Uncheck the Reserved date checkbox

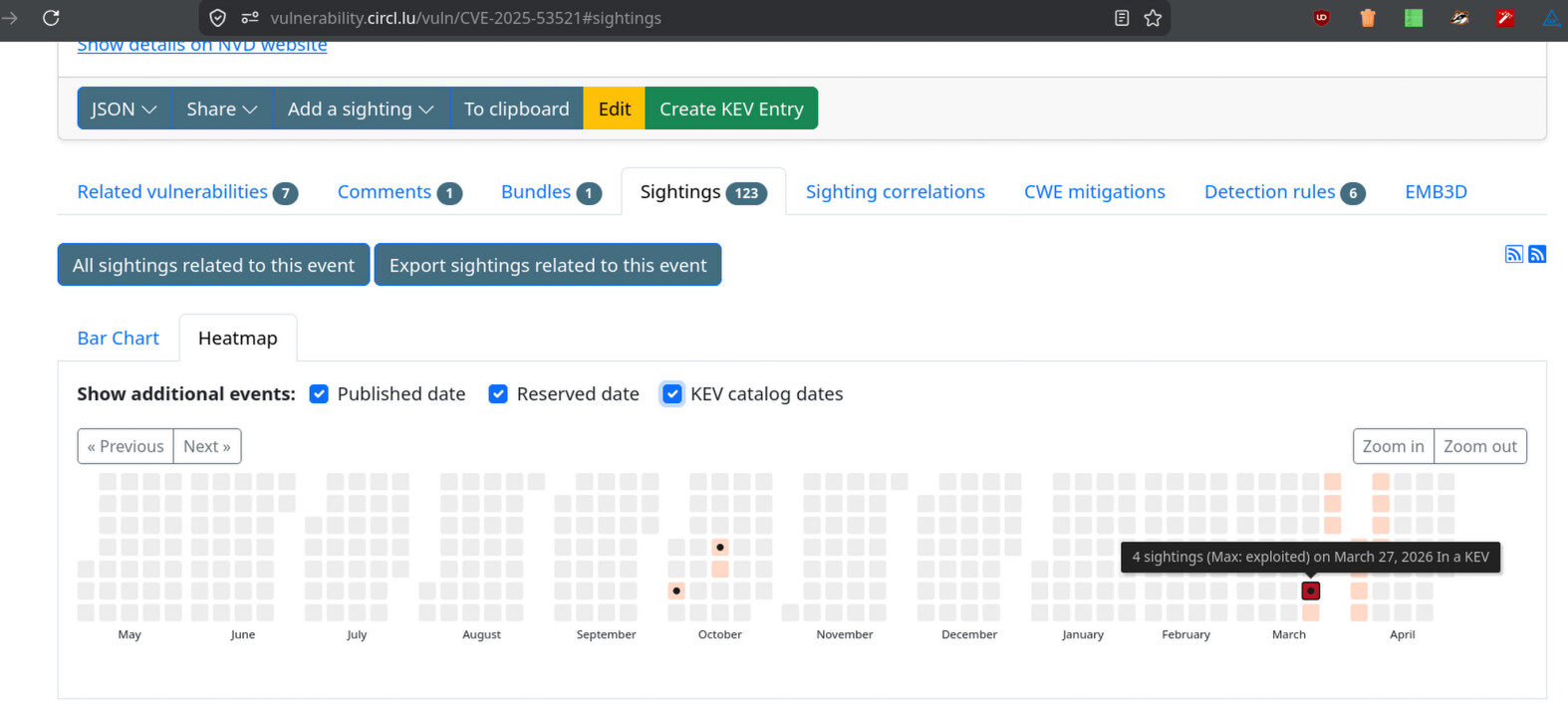click(x=498, y=394)
